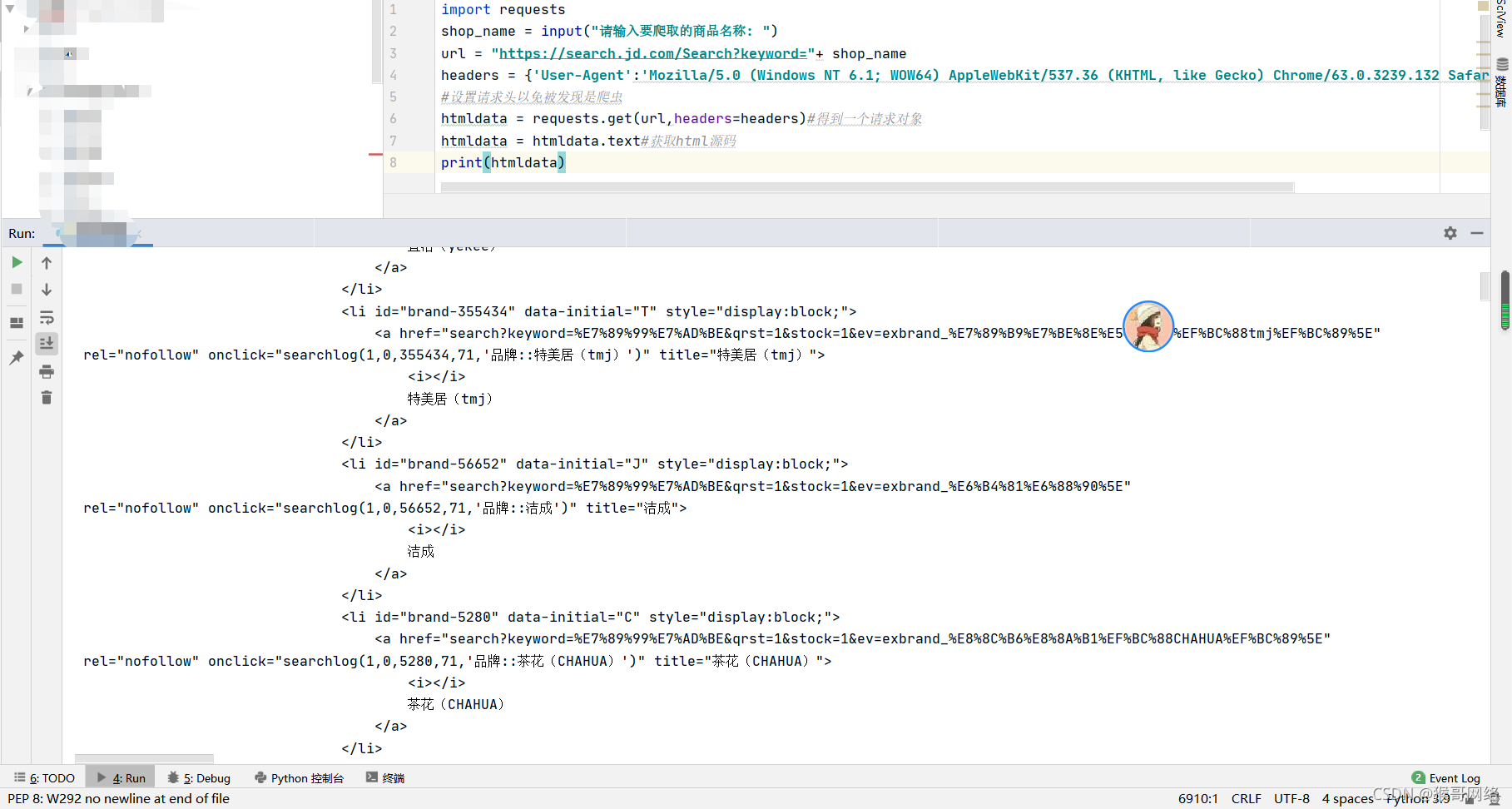Viewport: 1512px width, 809px height.
Task: Open the 终端 terminal tab
Action: pos(385,777)
